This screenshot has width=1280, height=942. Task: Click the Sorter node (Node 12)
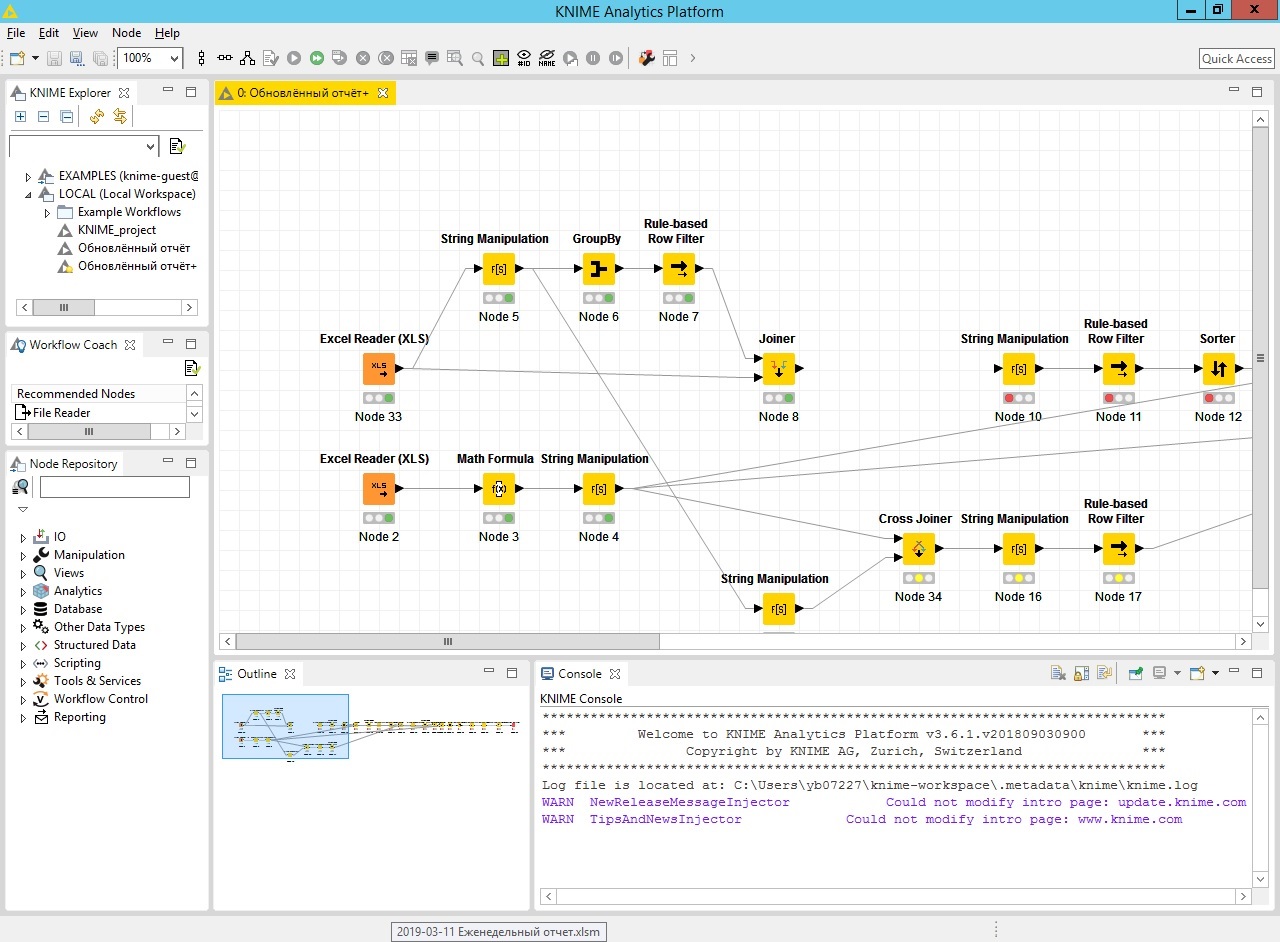pyautogui.click(x=1218, y=369)
